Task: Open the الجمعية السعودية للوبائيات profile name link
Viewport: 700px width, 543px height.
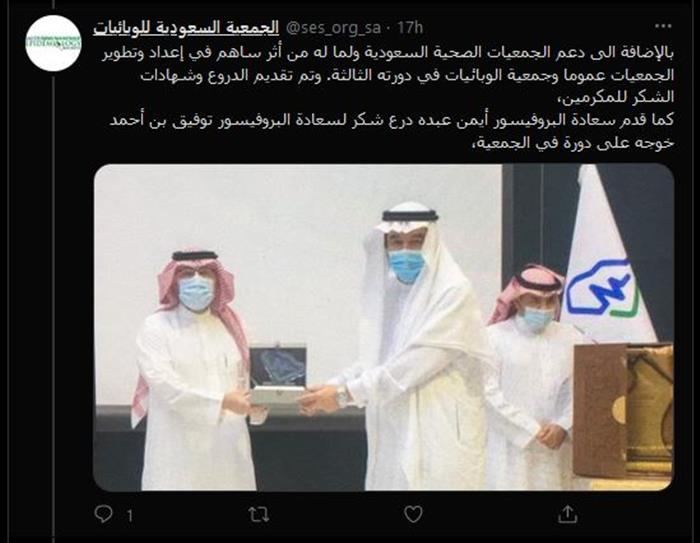Action: click(x=186, y=28)
